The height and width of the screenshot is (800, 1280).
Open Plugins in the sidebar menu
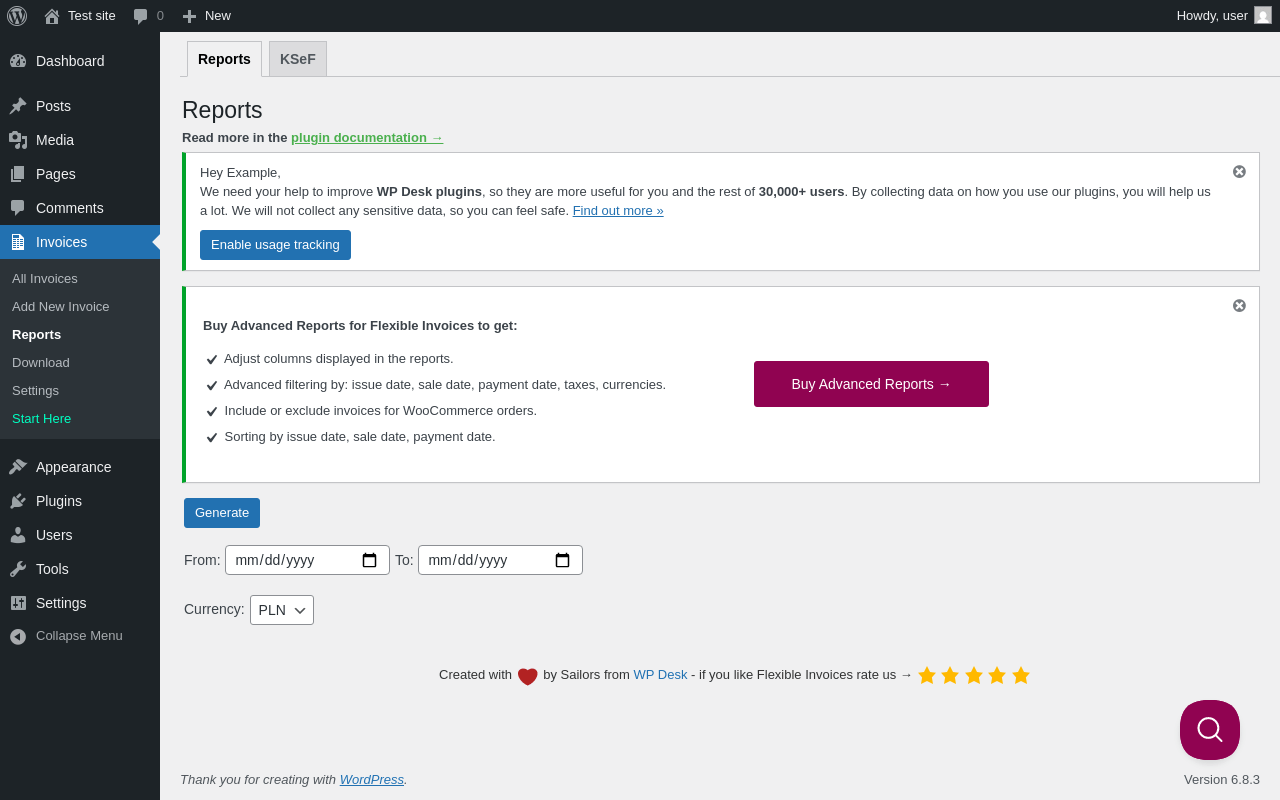(x=59, y=501)
